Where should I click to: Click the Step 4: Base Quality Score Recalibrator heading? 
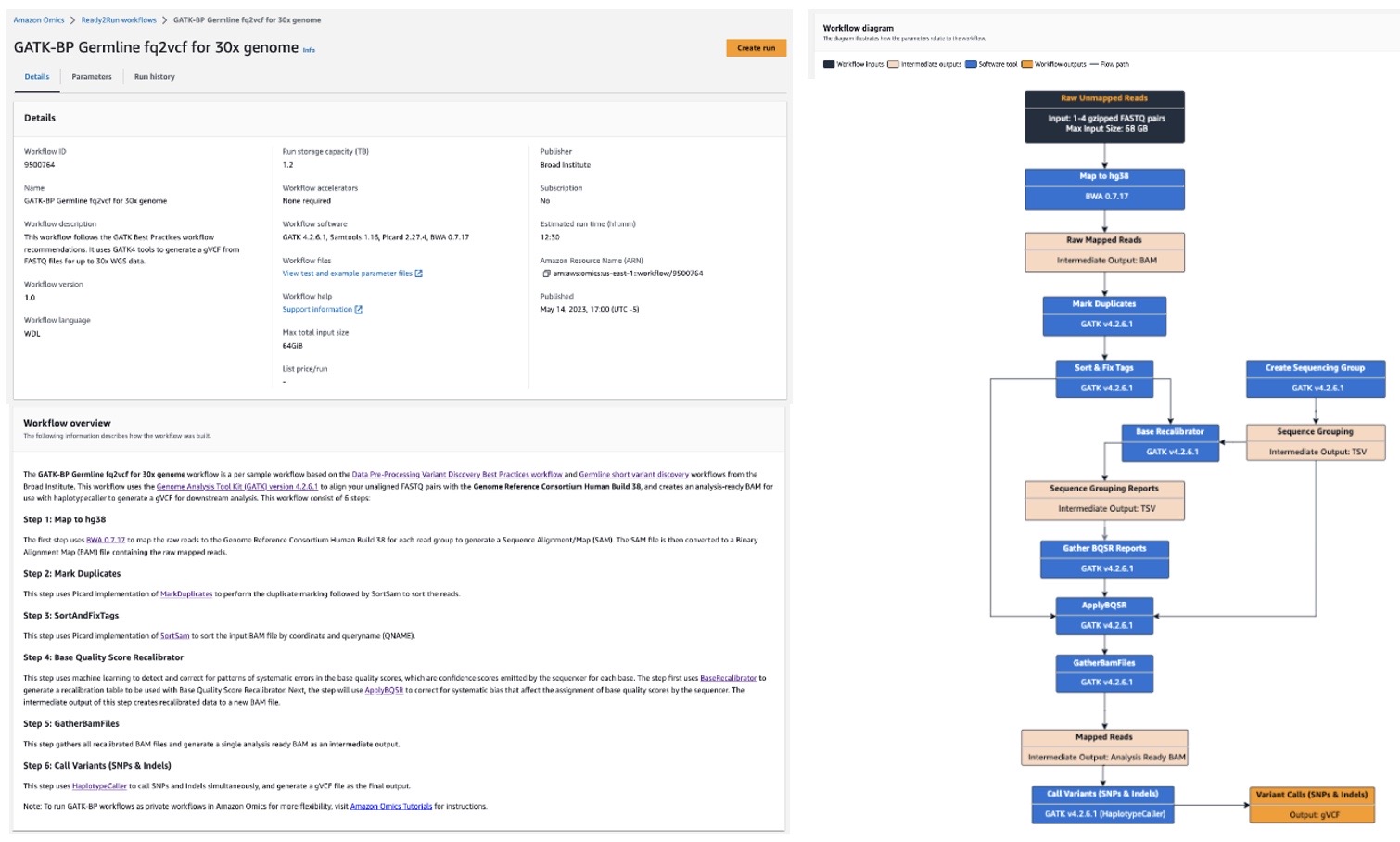tap(104, 657)
